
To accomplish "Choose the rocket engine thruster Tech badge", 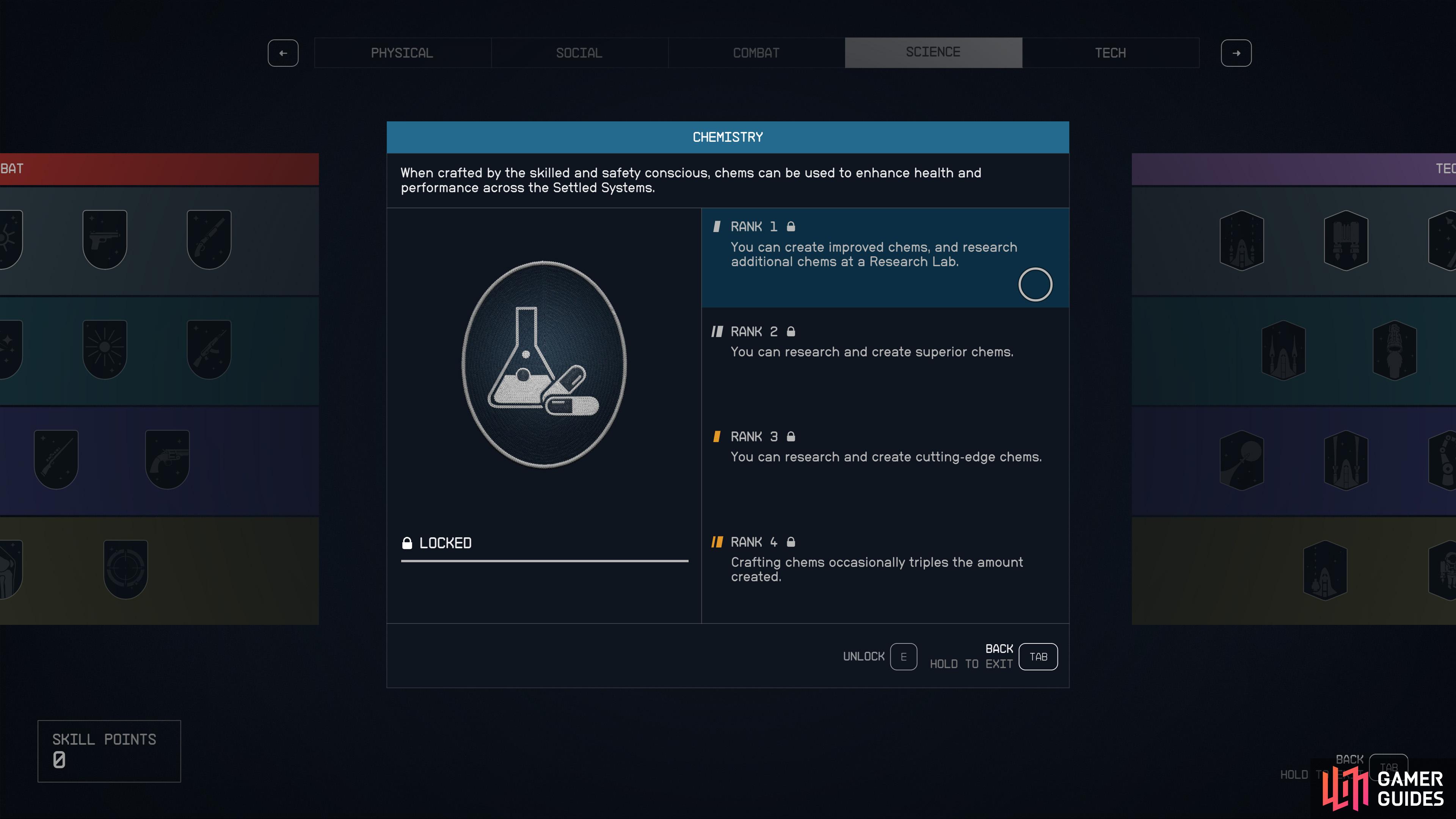I will pos(1395,350).
